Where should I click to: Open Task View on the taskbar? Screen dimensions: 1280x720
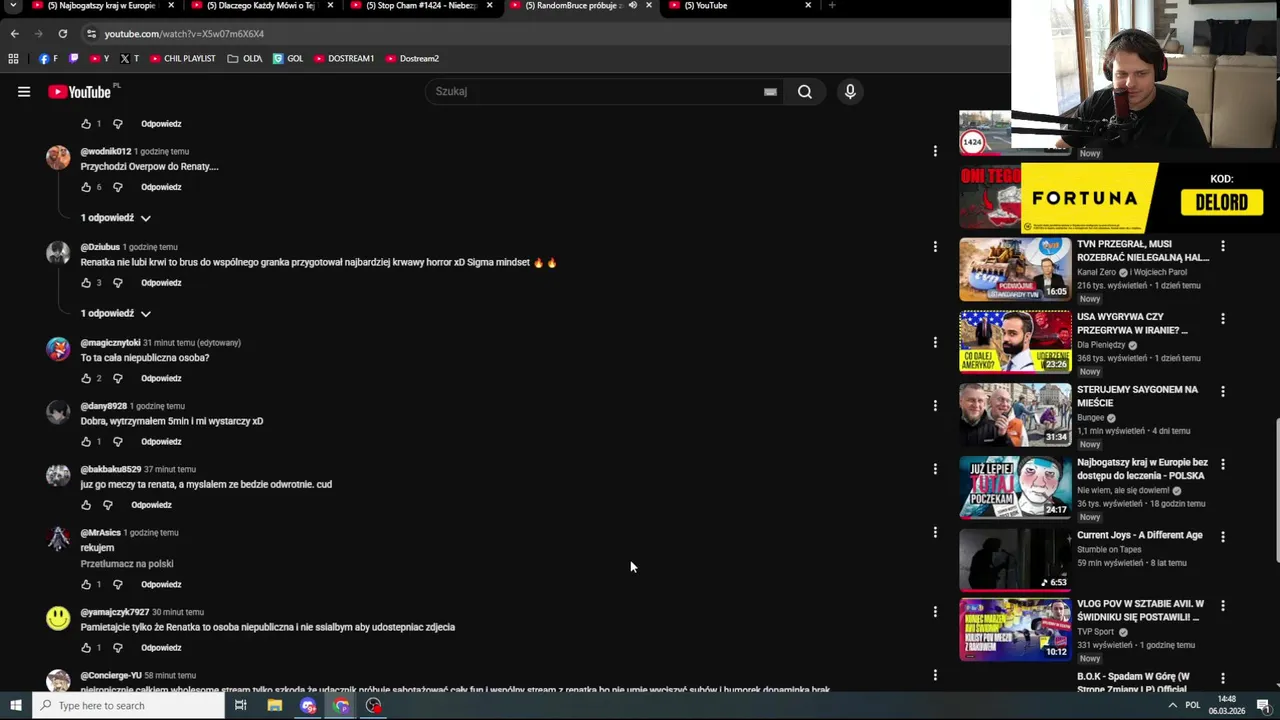(x=240, y=706)
